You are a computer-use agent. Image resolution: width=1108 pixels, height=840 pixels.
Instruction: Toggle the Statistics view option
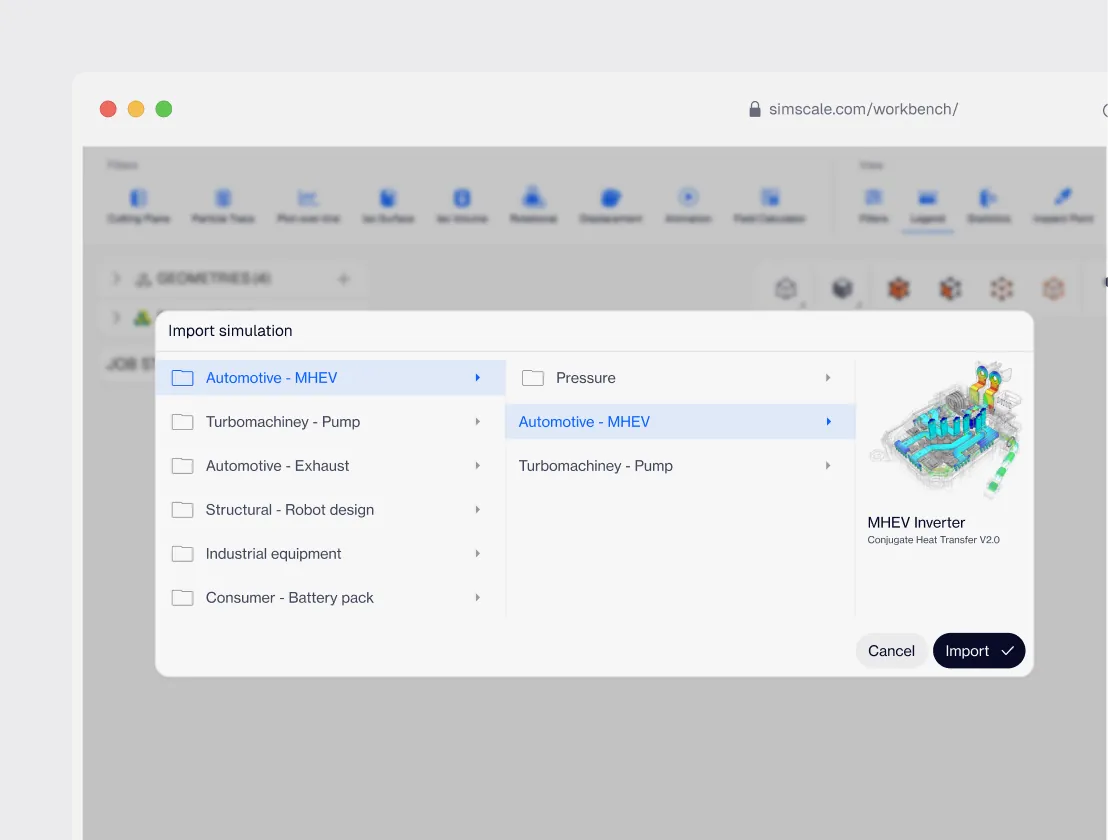pos(989,205)
